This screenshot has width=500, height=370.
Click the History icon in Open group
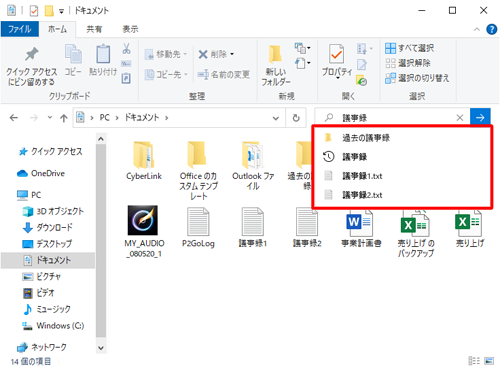[361, 81]
